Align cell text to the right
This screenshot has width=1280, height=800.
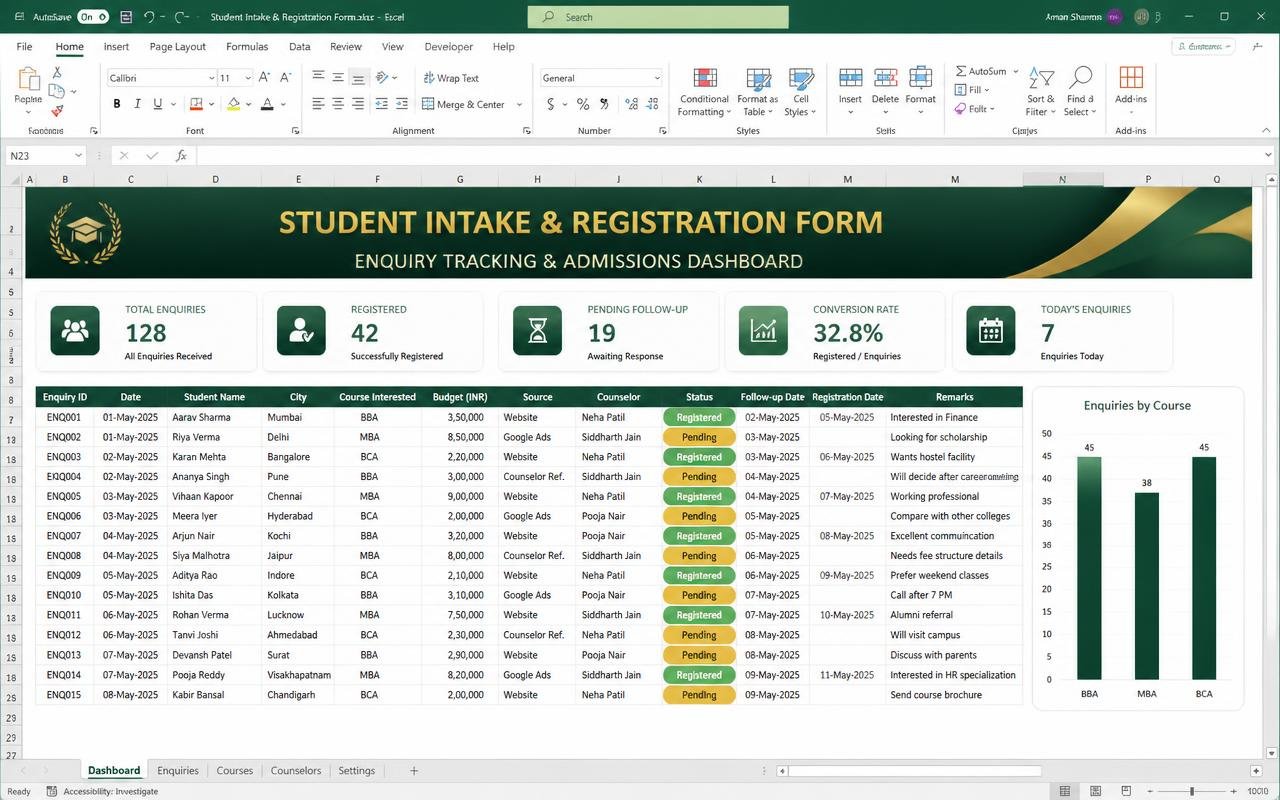359,104
